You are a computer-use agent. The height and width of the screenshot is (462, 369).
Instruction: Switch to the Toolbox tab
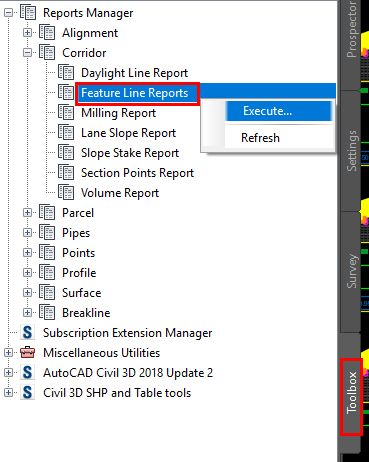351,393
